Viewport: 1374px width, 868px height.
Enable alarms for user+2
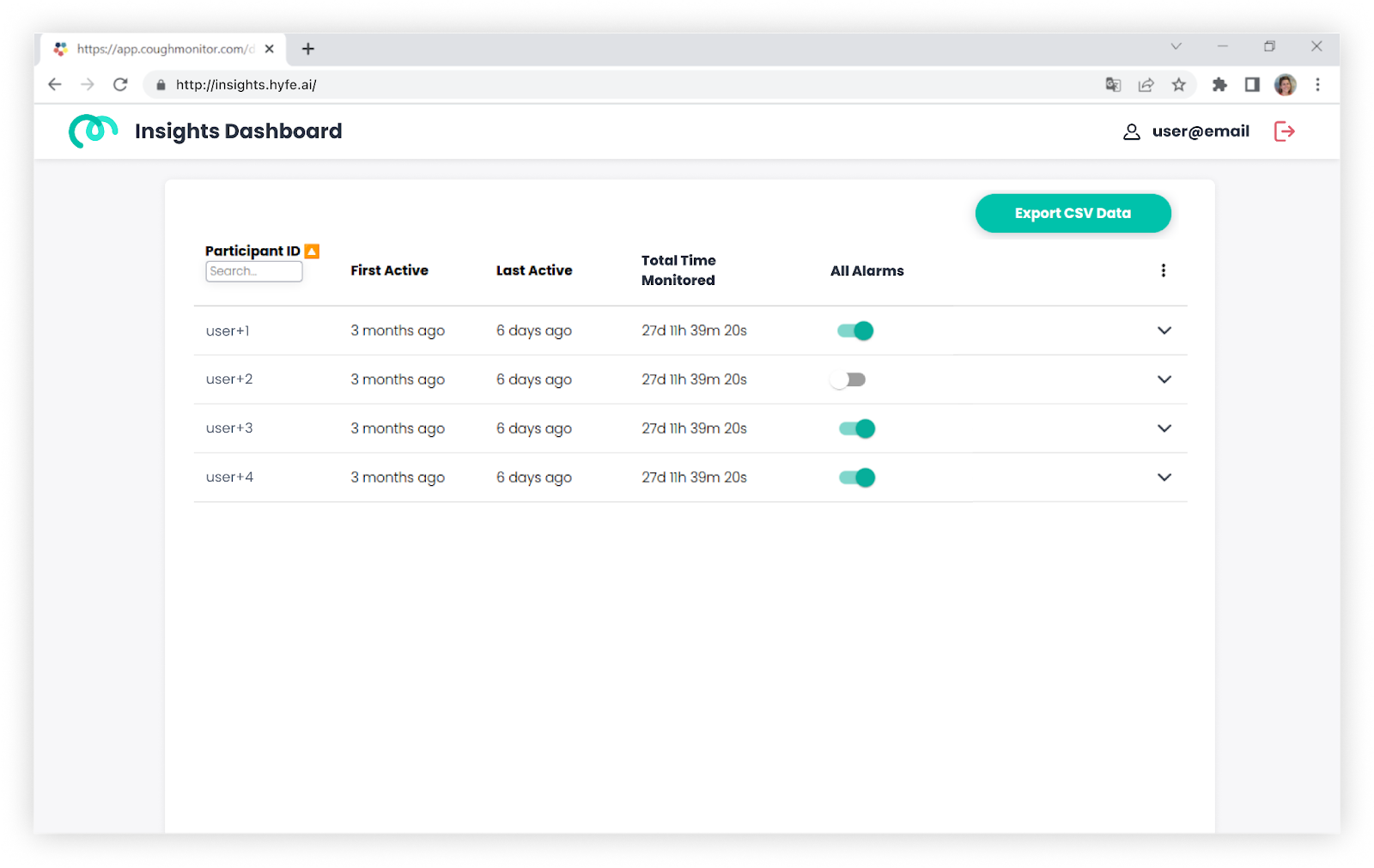848,379
